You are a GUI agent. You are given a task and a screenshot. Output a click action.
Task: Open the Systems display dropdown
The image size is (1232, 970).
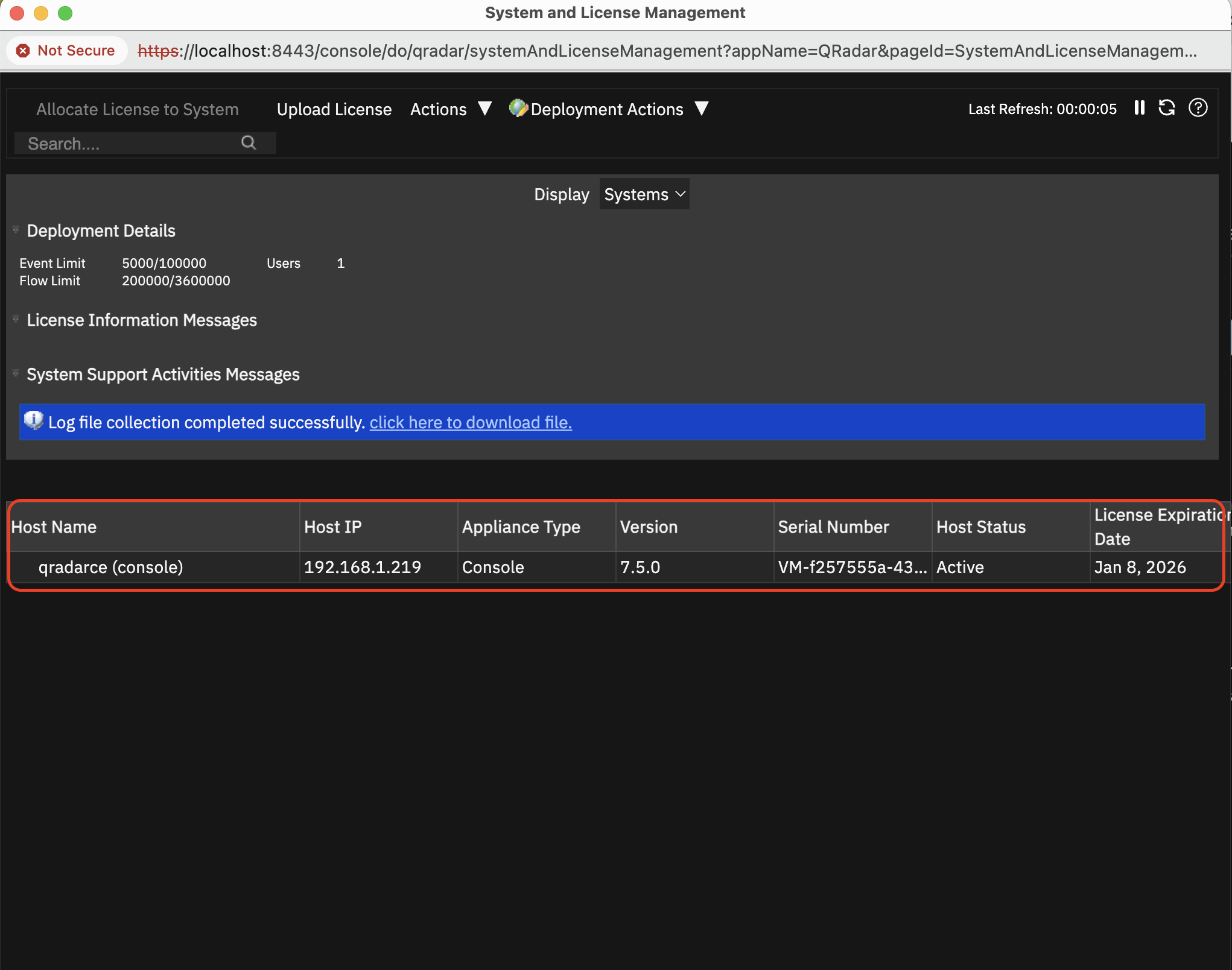click(x=644, y=194)
